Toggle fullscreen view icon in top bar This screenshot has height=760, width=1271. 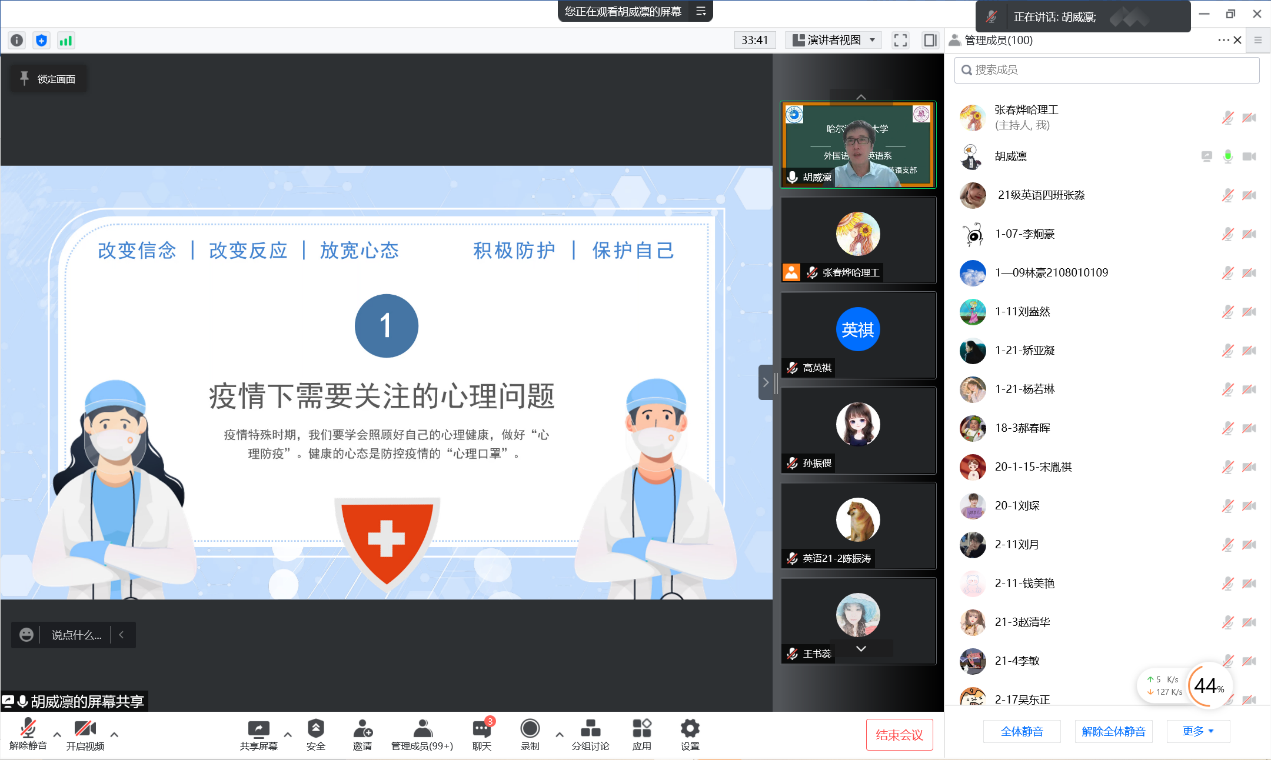tap(900, 40)
